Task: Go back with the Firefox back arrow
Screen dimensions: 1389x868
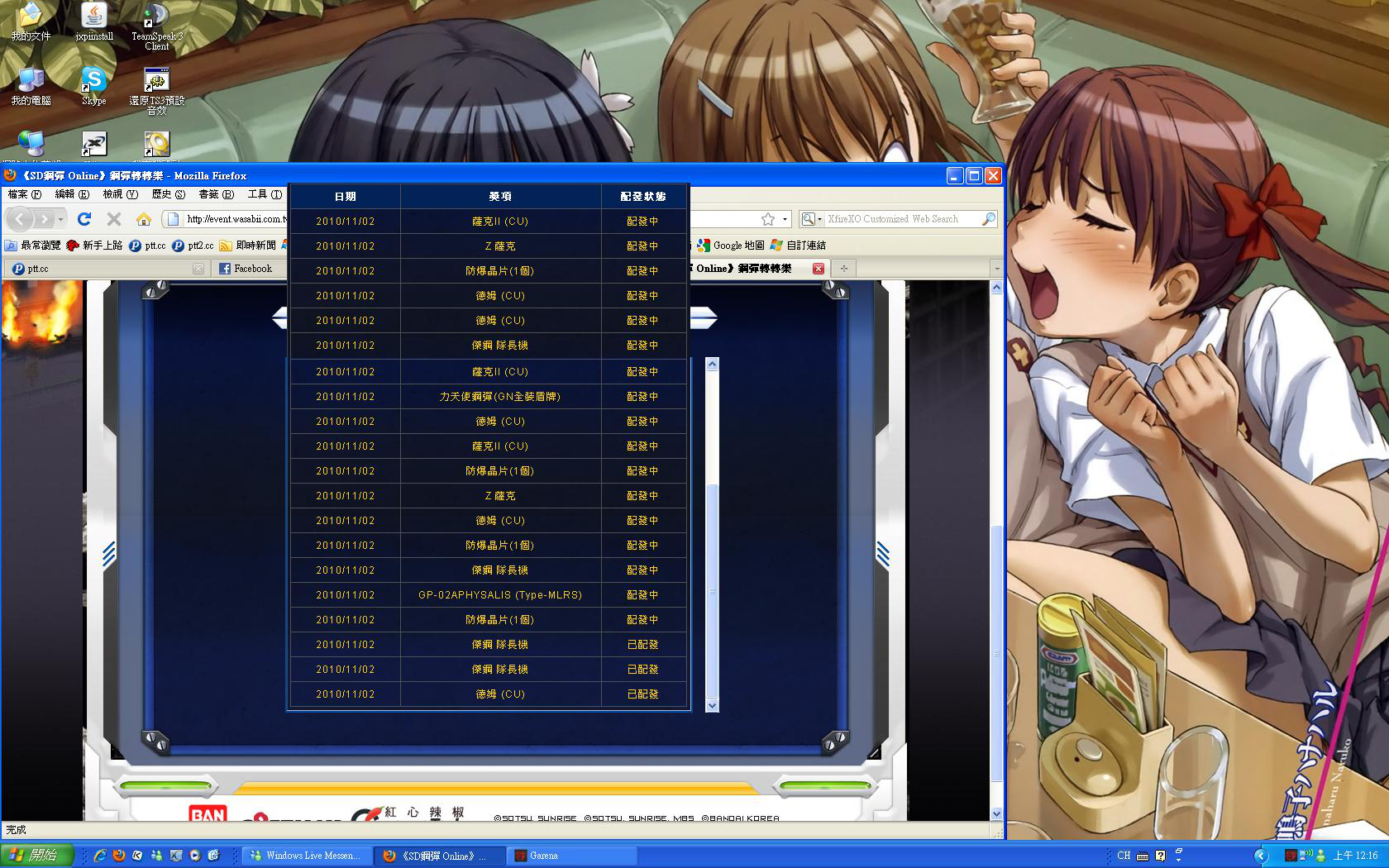Action: coord(21,219)
